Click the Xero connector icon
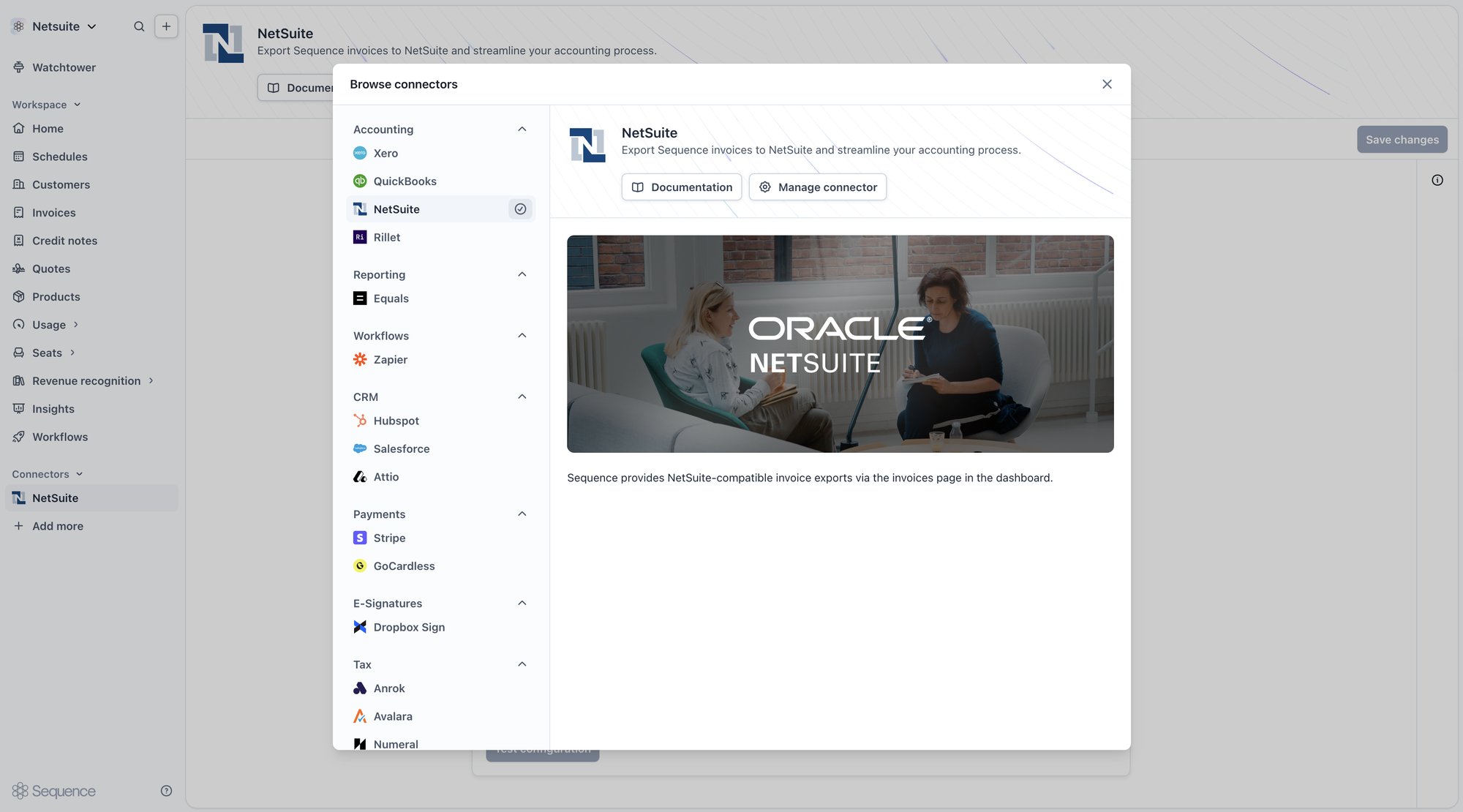The image size is (1463, 812). click(x=360, y=153)
